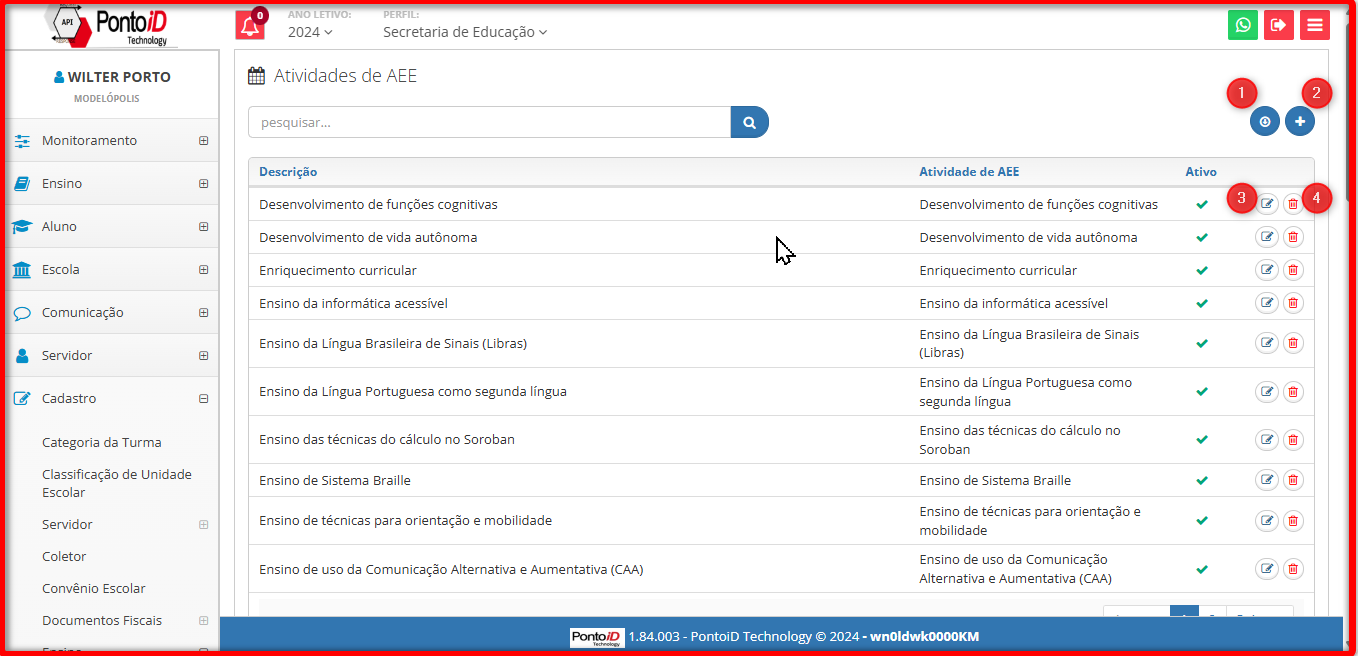This screenshot has height=656, width=1358.
Task: Sort by Atividade de AEE column header
Action: coord(969,172)
